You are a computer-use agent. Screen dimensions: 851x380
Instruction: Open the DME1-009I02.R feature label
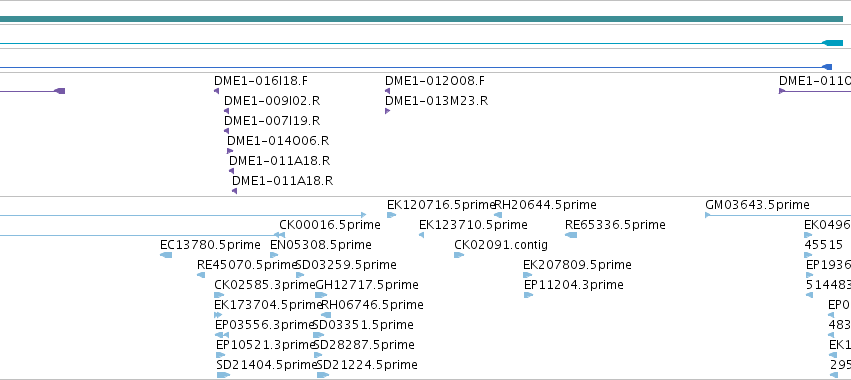click(x=272, y=101)
